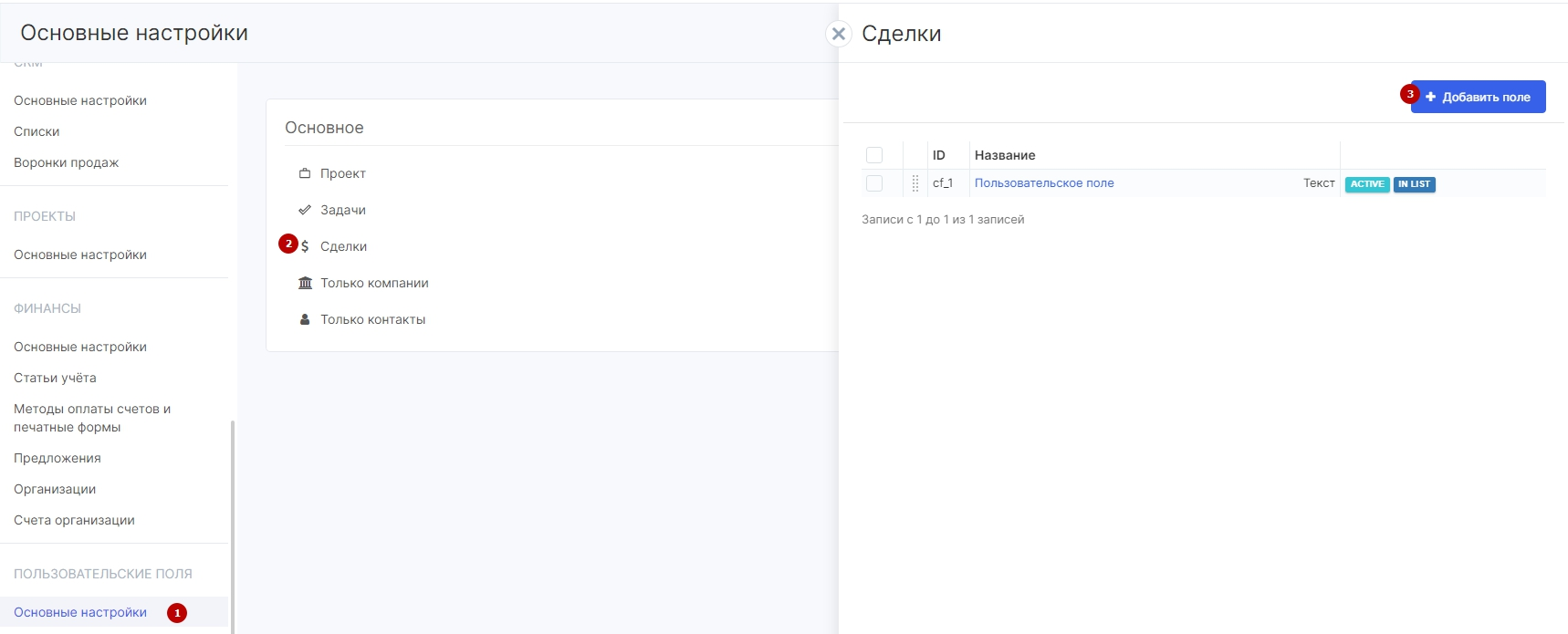The height and width of the screenshot is (634, 1568).
Task: Click the Добавить поле button
Action: (1478, 97)
